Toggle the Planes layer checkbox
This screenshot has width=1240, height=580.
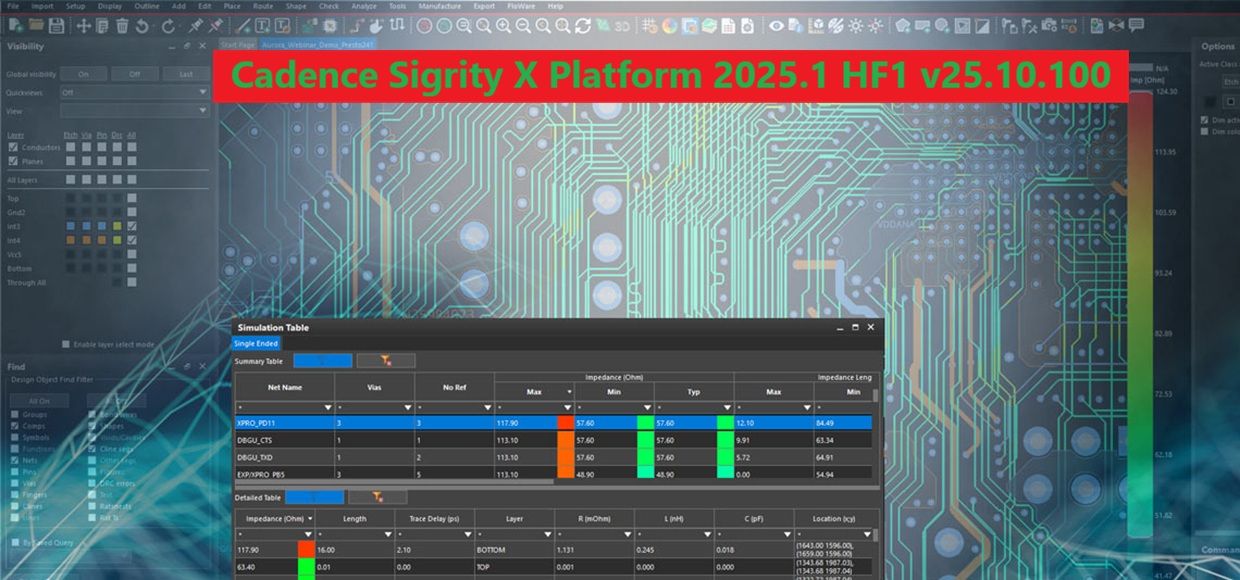click(14, 160)
